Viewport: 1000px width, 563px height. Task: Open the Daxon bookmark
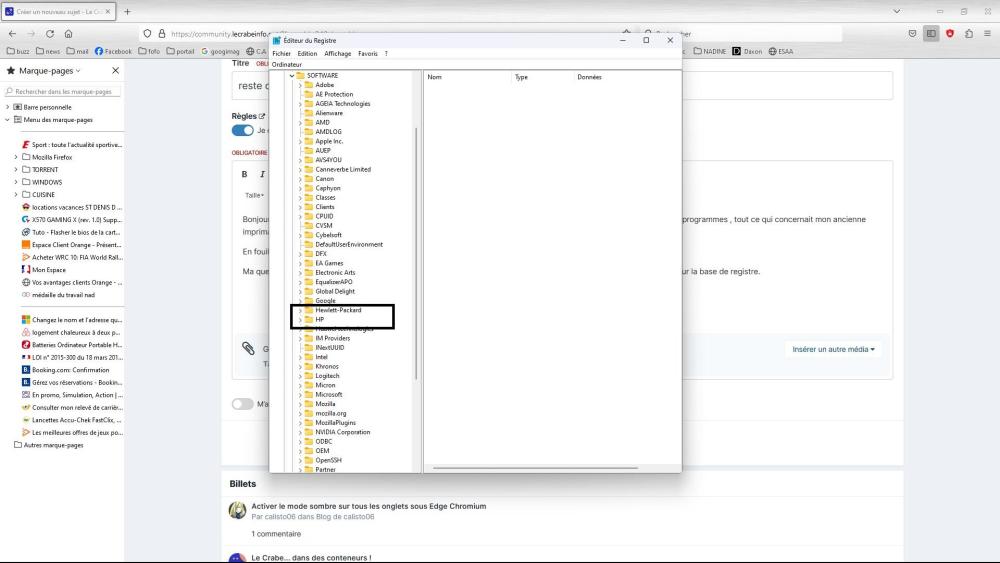(747, 51)
